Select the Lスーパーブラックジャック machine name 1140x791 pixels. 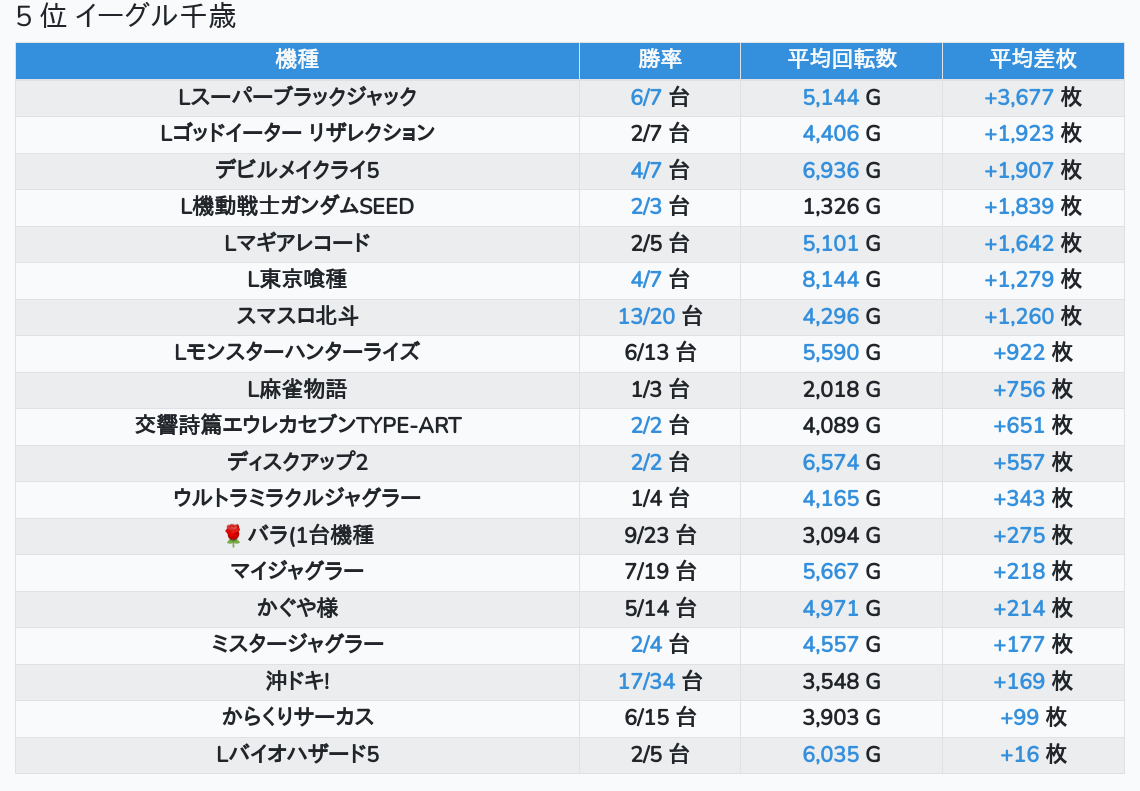click(297, 97)
